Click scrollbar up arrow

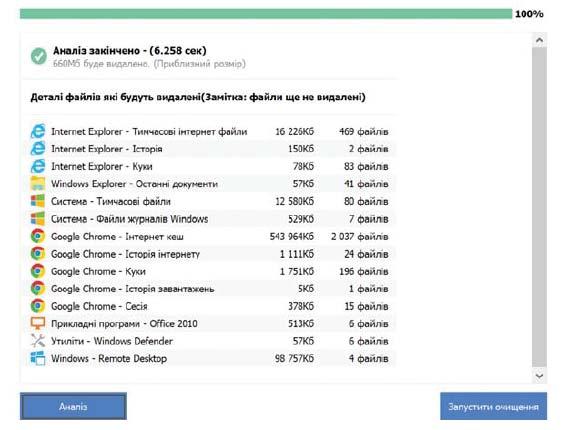click(539, 40)
